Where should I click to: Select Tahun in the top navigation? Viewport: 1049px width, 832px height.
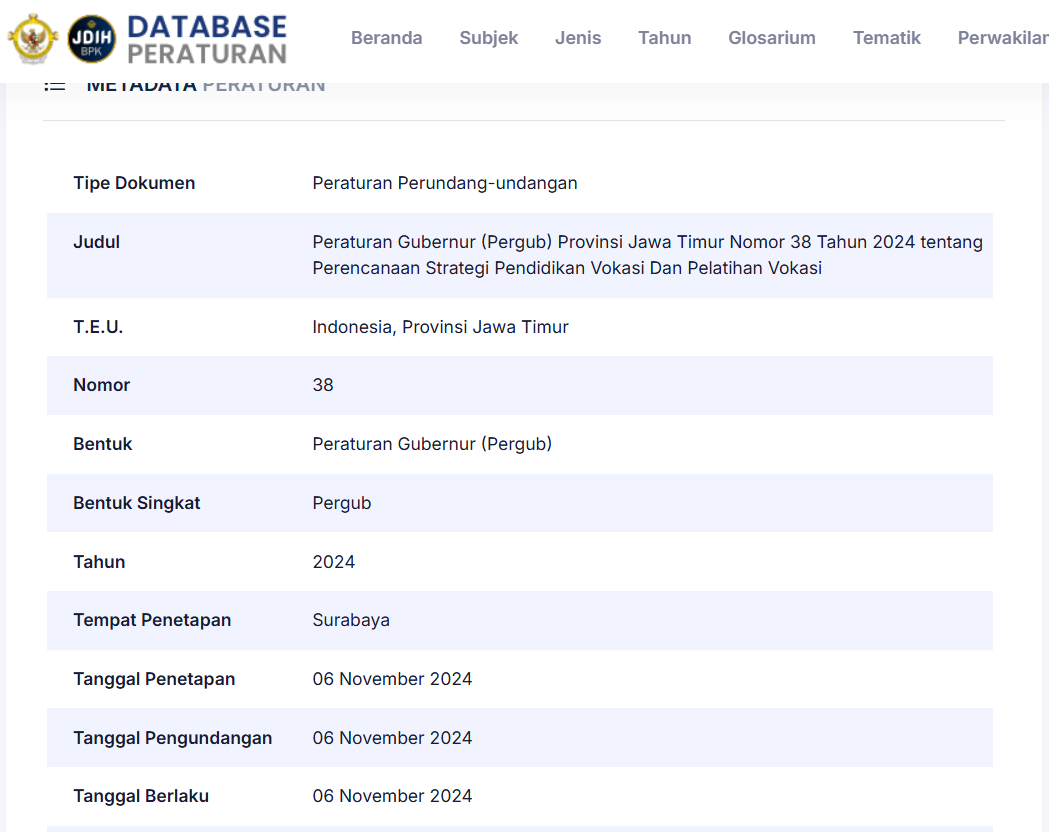pos(664,38)
